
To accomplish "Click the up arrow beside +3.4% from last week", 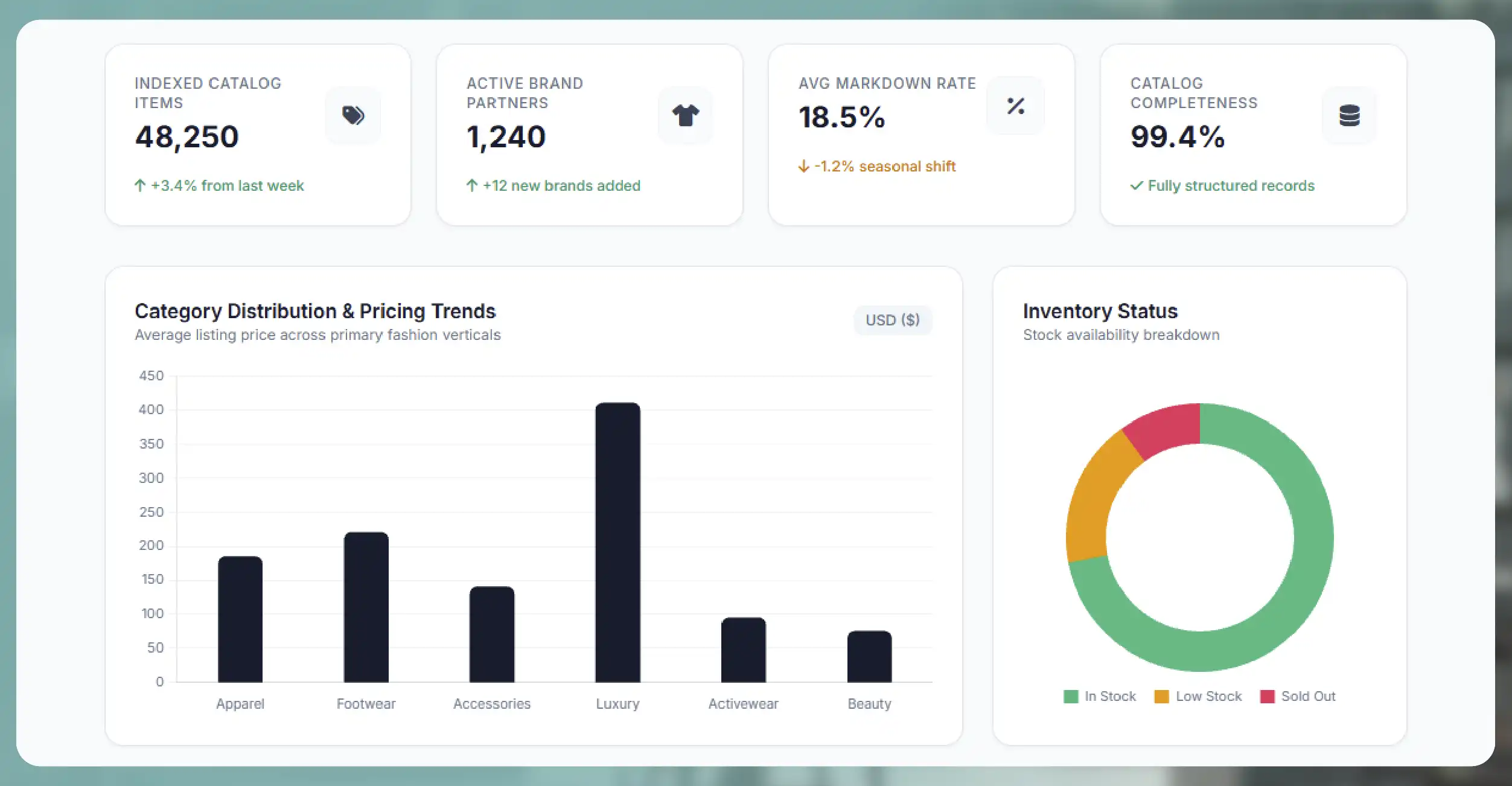I will tap(140, 185).
